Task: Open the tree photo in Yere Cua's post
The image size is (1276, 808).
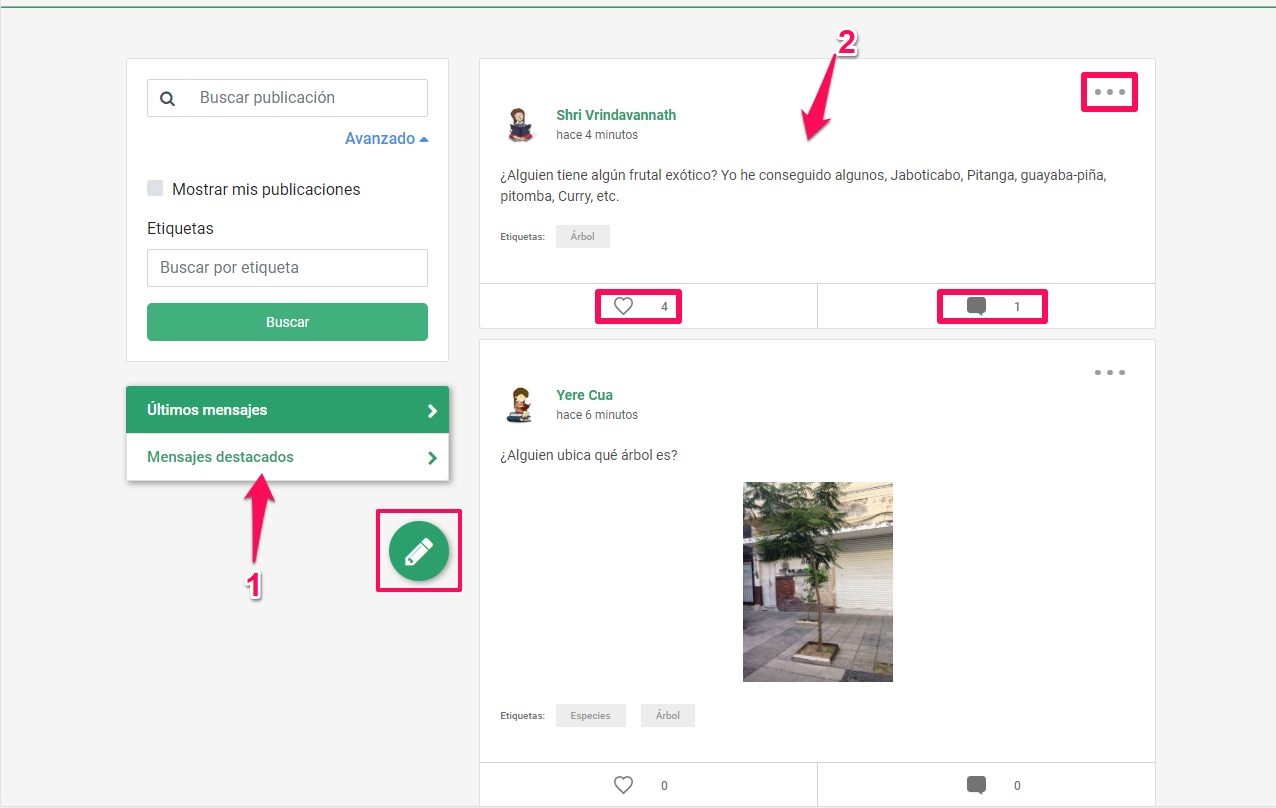Action: tap(818, 582)
